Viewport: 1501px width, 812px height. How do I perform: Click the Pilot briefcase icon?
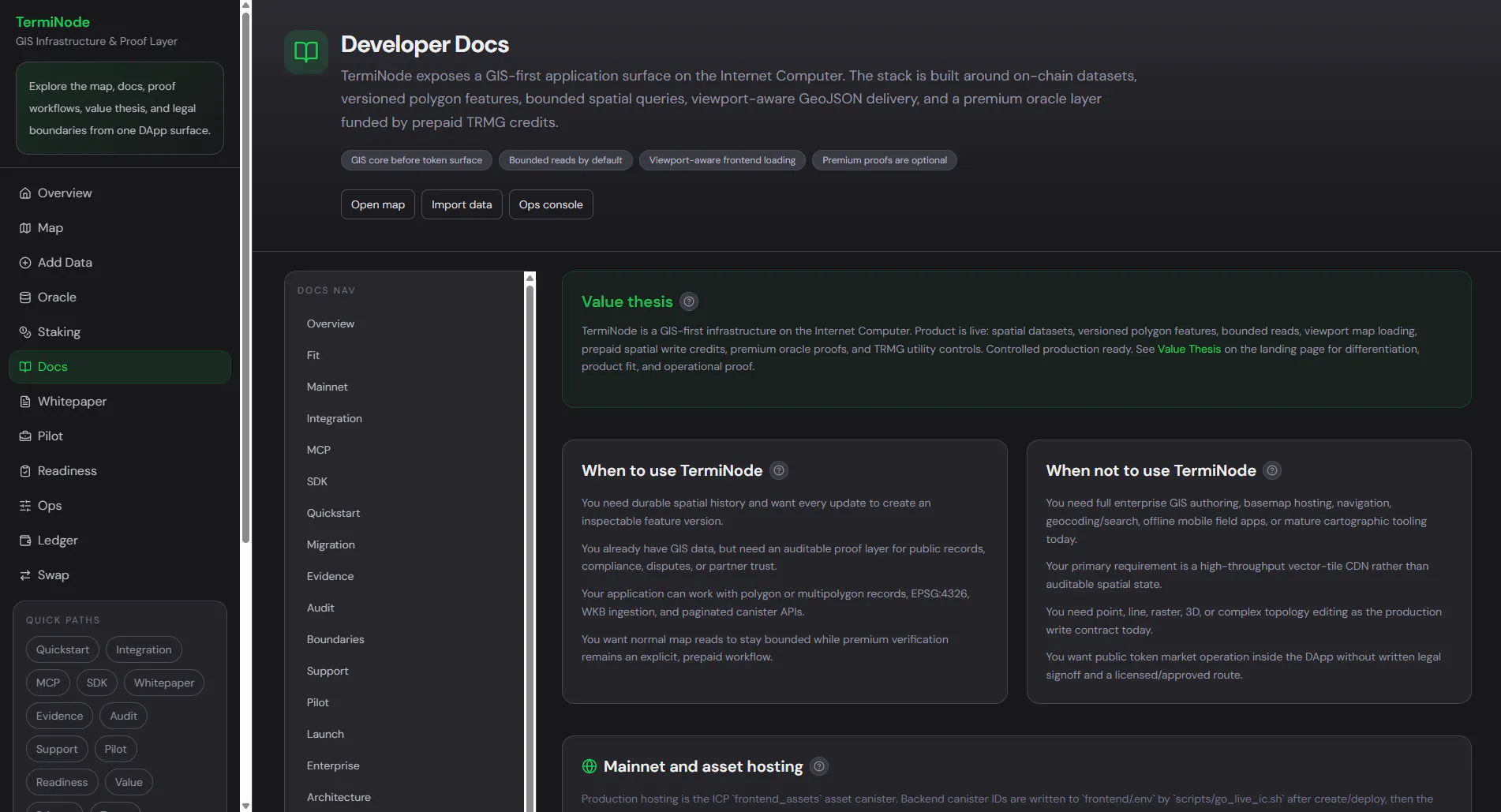pyautogui.click(x=25, y=436)
